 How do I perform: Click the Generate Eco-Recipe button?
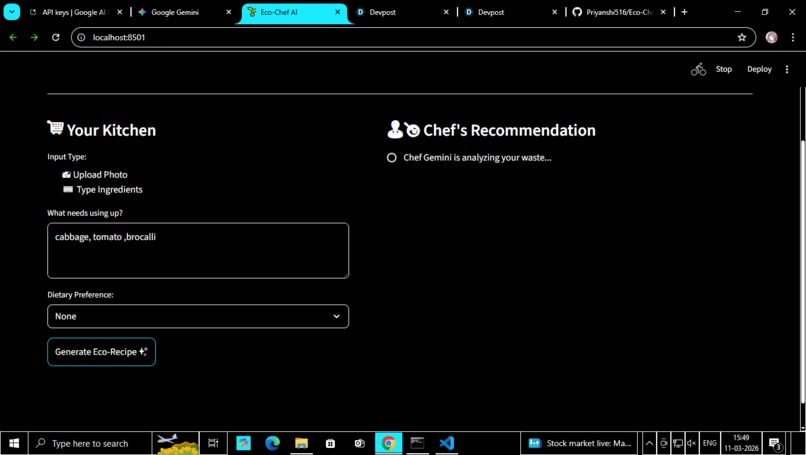coord(101,352)
